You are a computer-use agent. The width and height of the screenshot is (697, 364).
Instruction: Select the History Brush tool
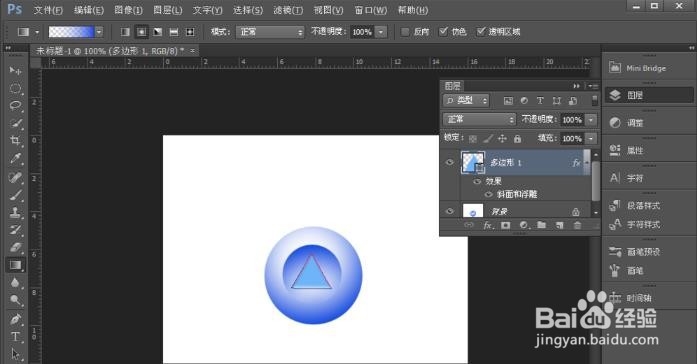tap(15, 230)
